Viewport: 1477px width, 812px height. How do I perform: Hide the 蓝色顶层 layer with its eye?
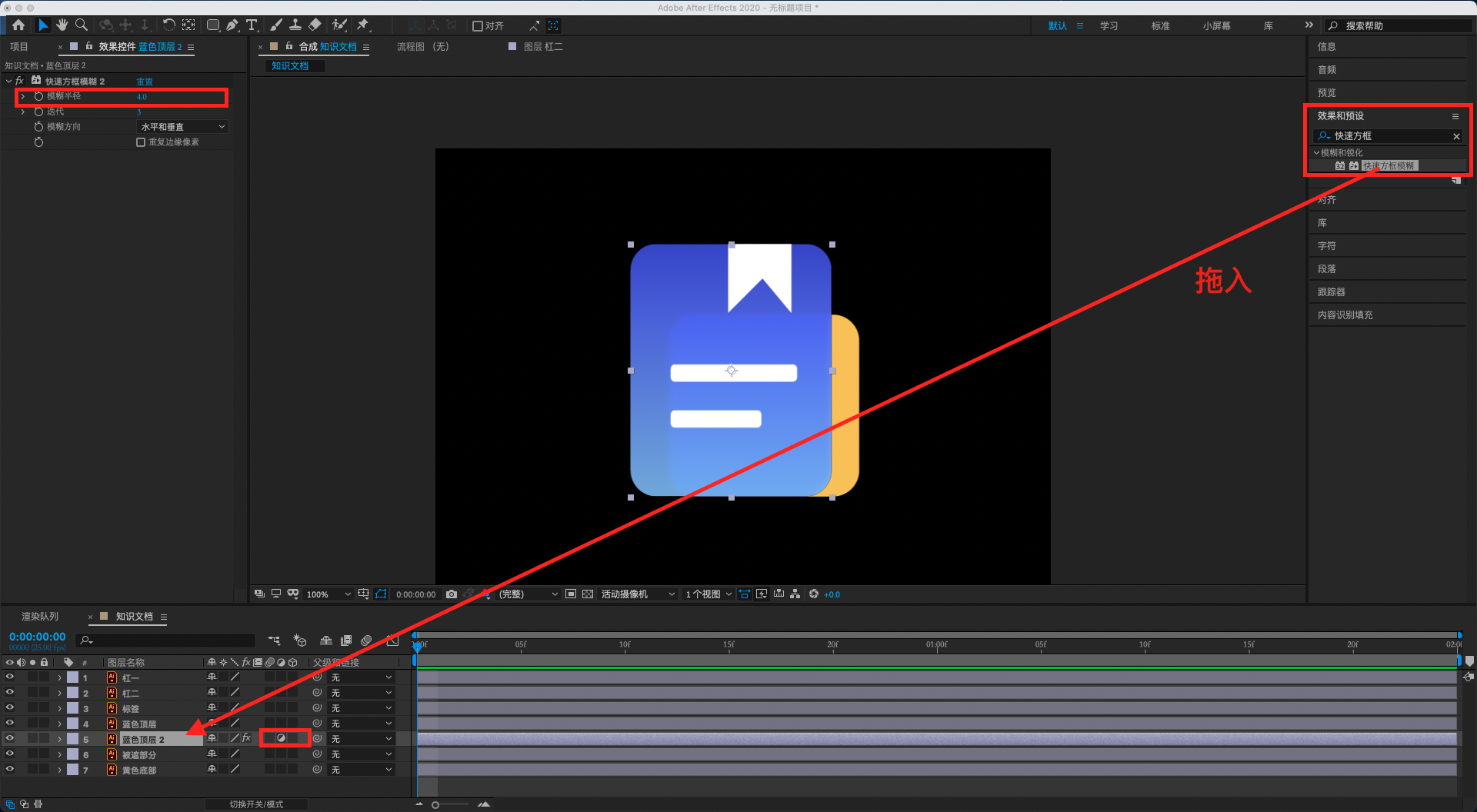click(x=10, y=724)
